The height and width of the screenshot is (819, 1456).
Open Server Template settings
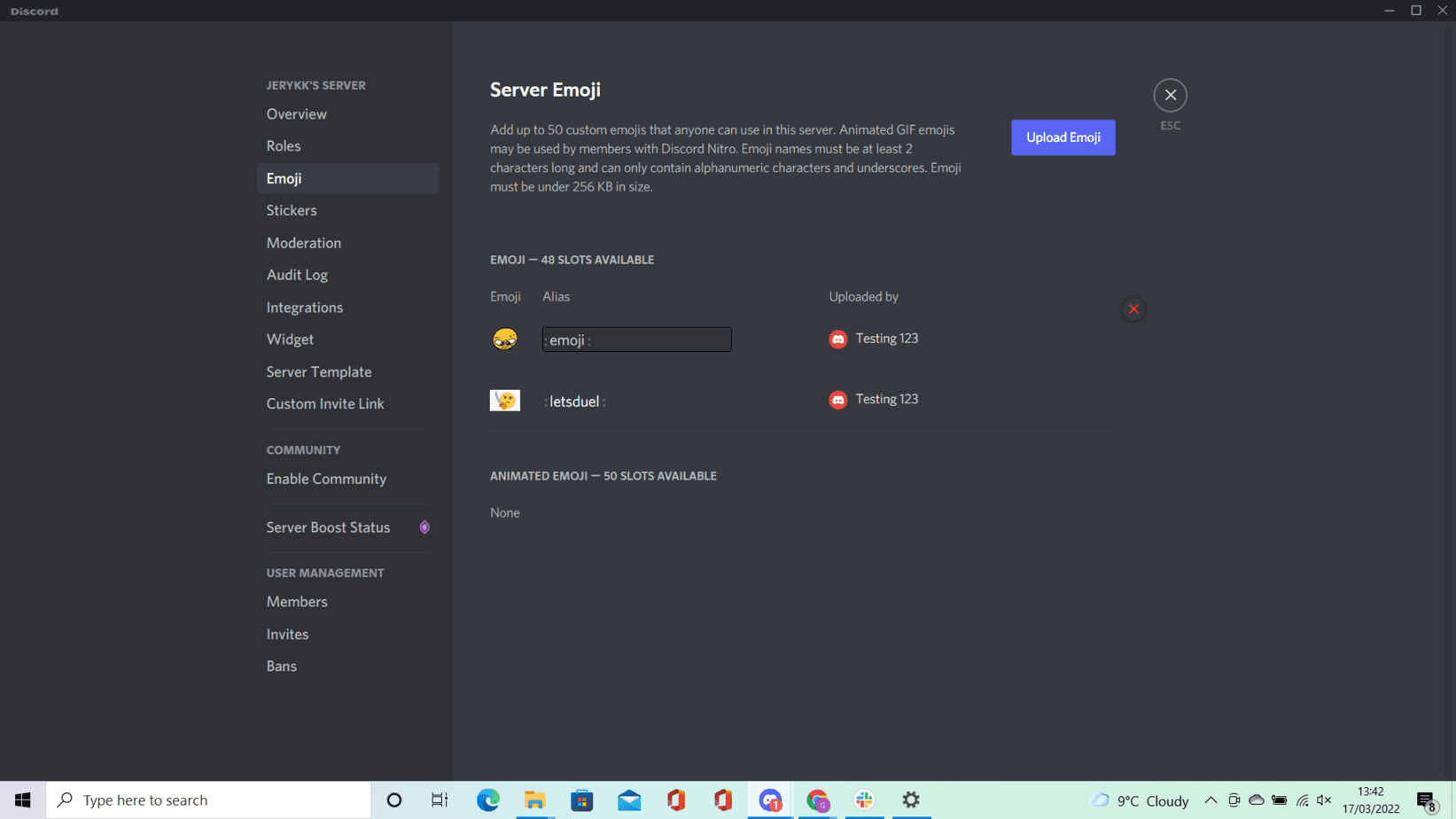[347, 371]
